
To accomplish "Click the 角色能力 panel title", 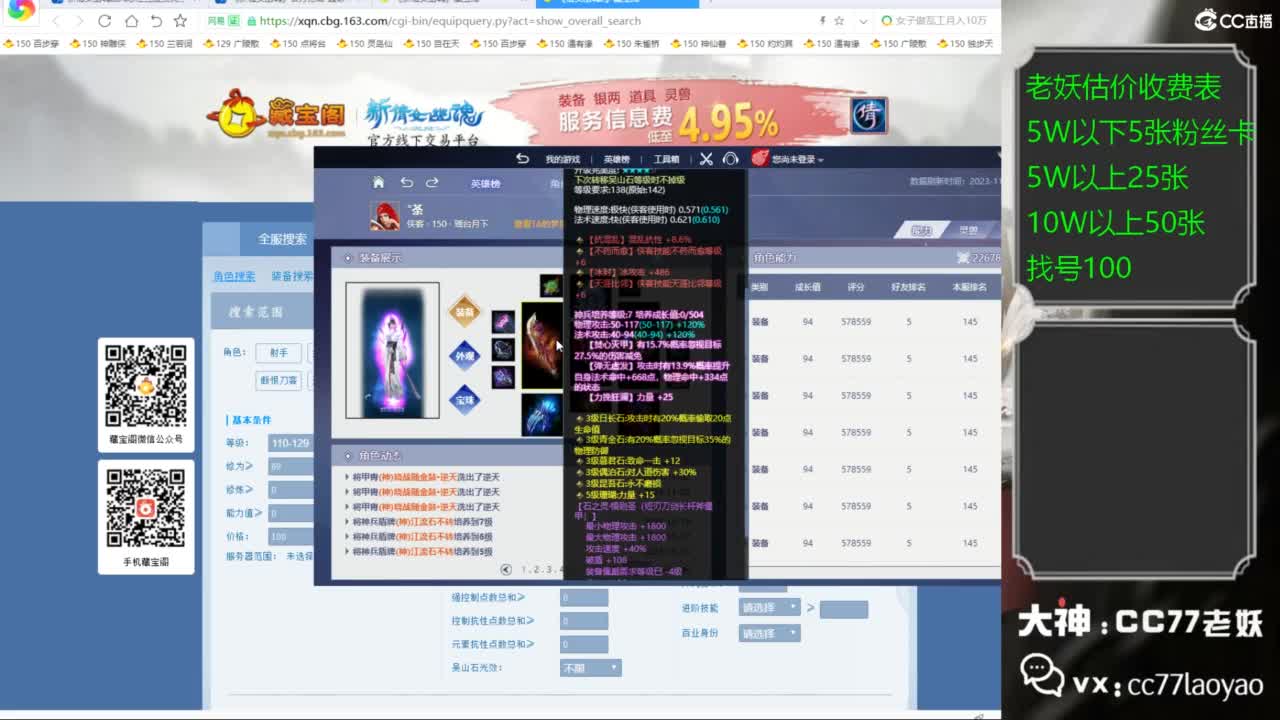I will pos(775,258).
